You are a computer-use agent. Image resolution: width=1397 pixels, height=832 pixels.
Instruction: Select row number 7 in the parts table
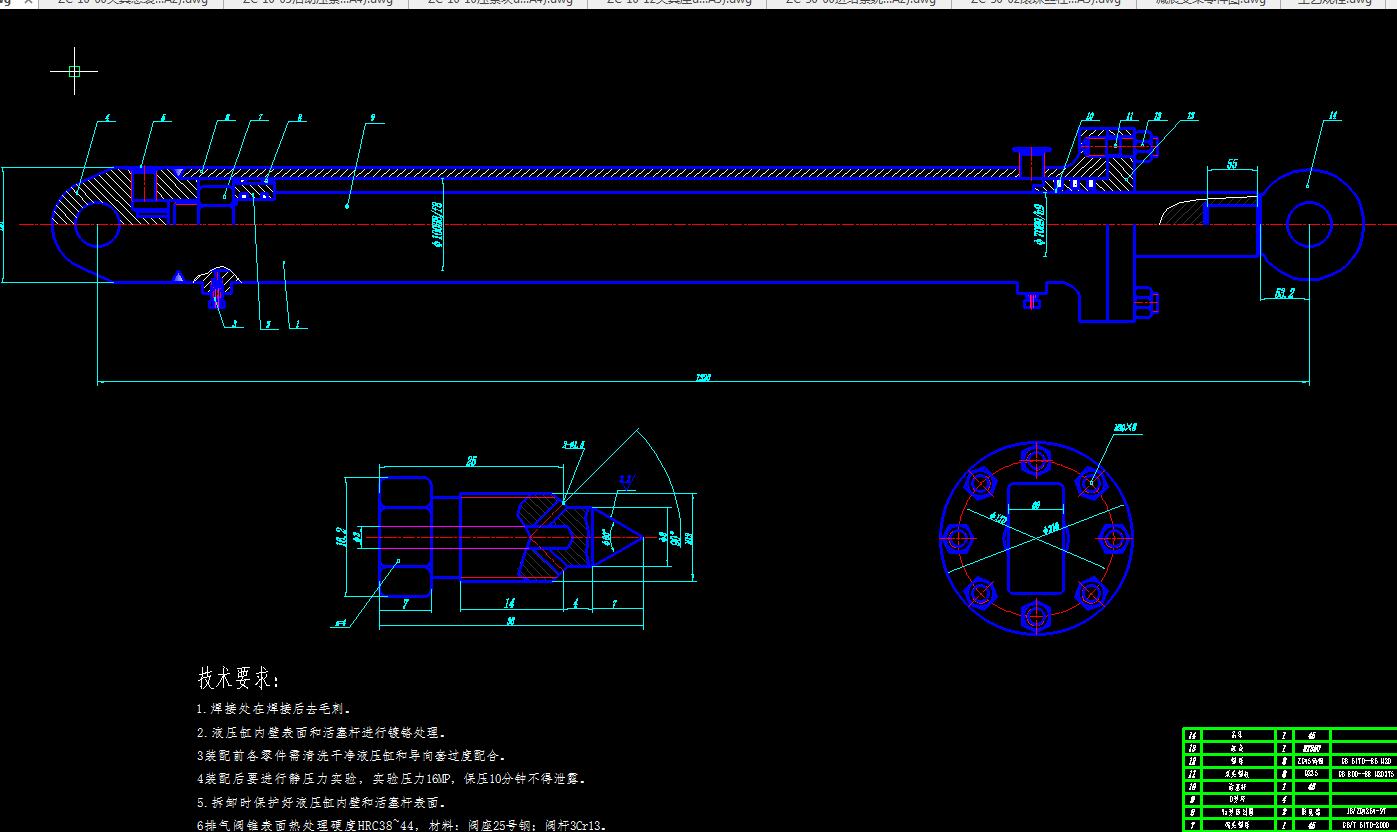(1192, 825)
